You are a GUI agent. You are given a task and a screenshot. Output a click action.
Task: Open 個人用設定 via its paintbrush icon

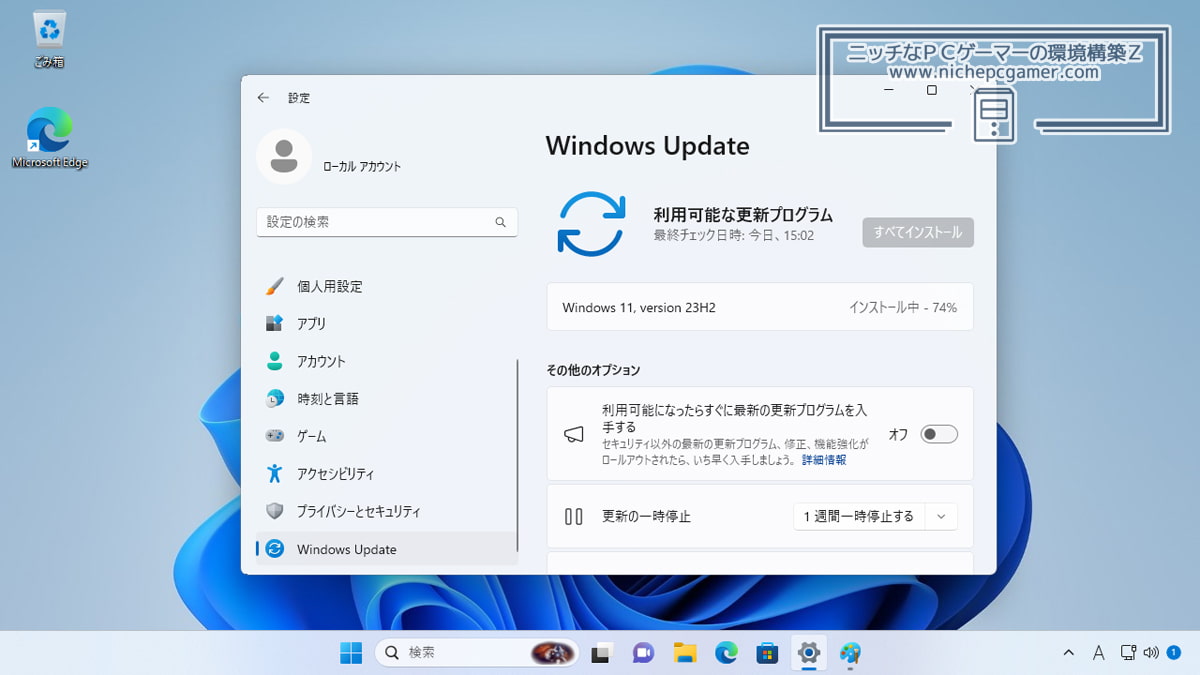point(275,286)
